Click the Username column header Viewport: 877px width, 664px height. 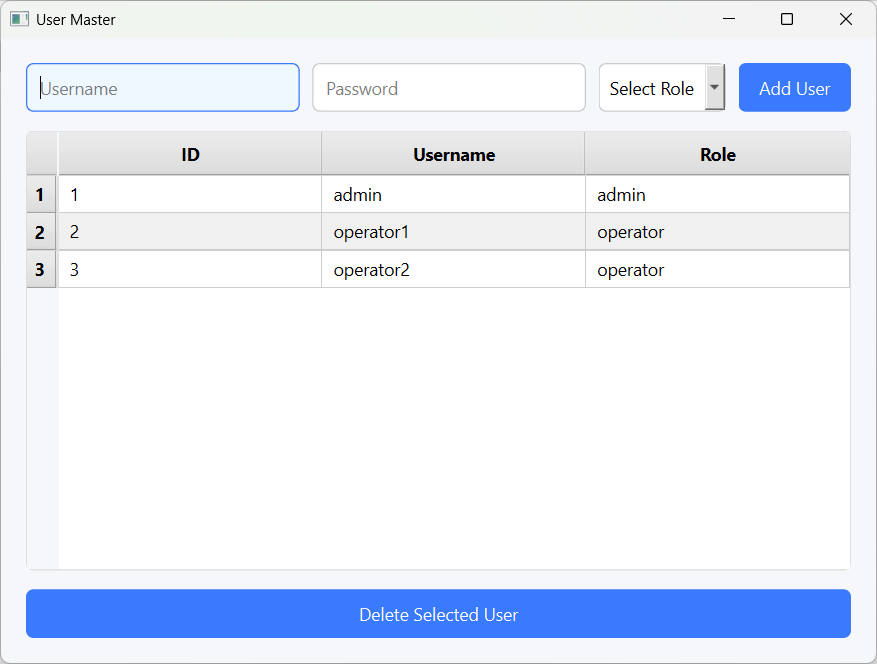pyautogui.click(x=453, y=154)
